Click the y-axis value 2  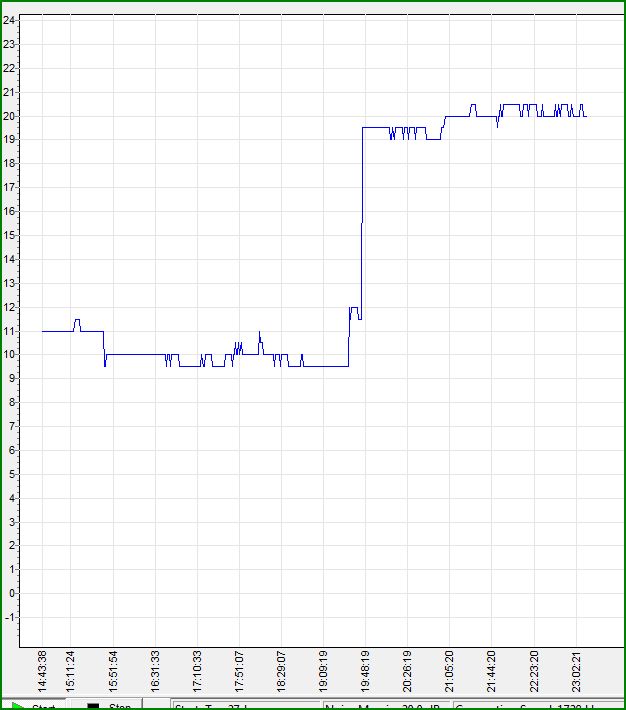pyautogui.click(x=12, y=546)
